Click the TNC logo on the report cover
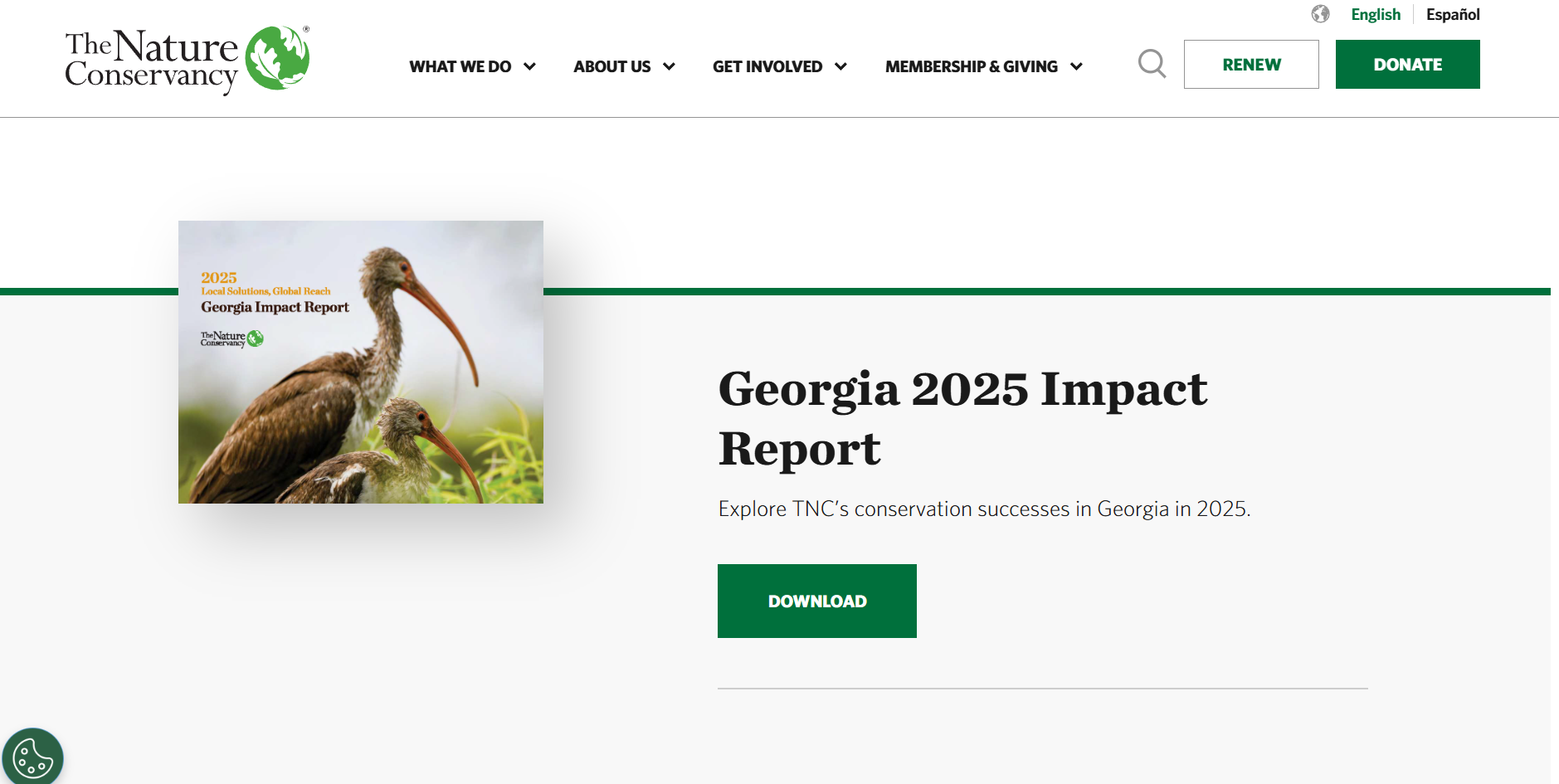The image size is (1559, 784). (x=231, y=339)
